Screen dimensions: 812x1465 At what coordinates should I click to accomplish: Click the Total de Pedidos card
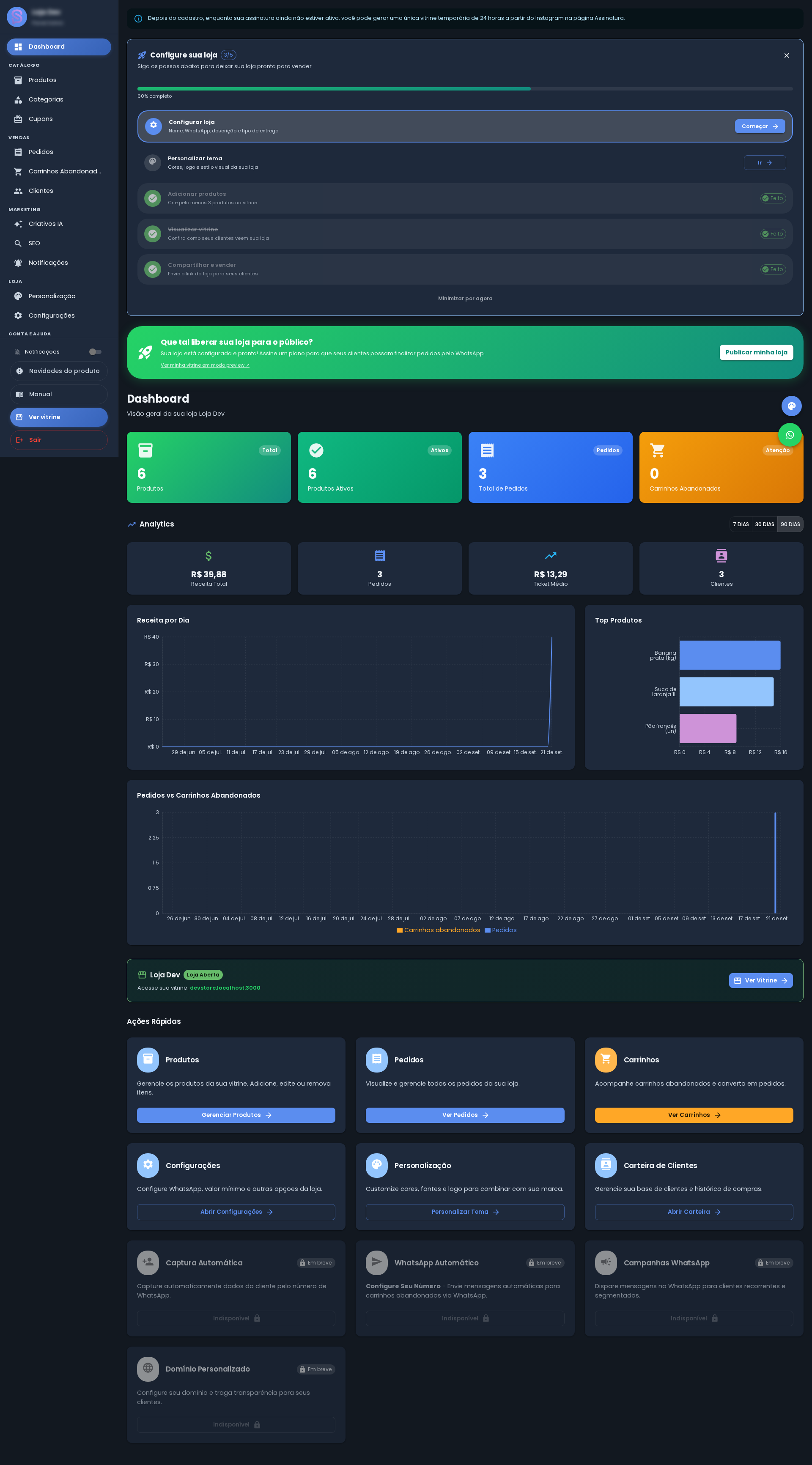550,467
